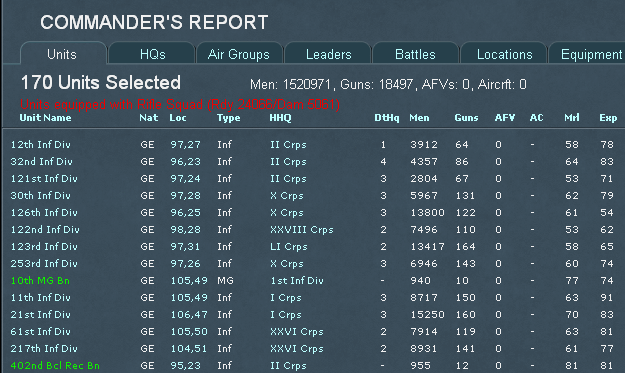Click Men value 13800 of 126th Inf Div
The width and height of the screenshot is (625, 373).
click(x=427, y=213)
